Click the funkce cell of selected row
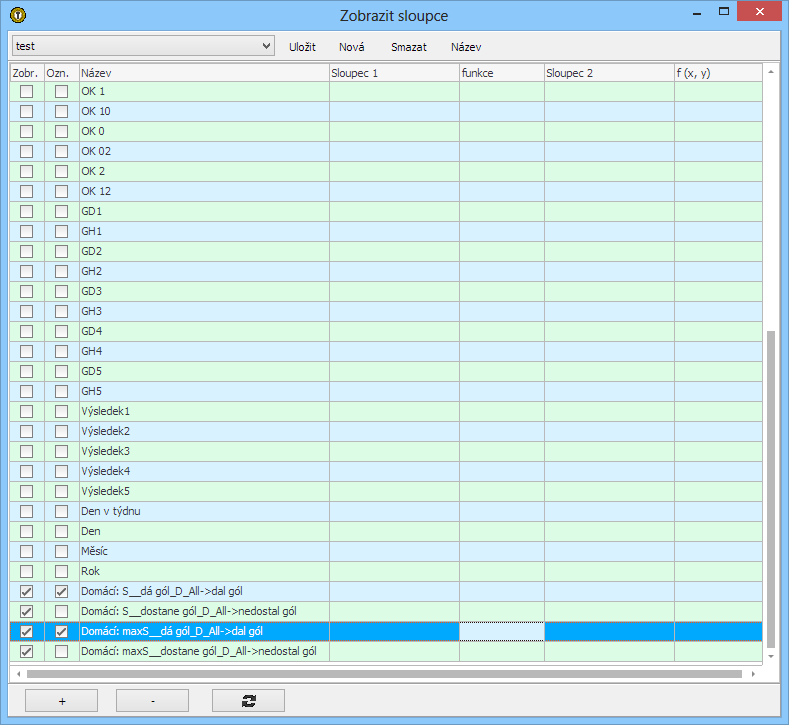789x725 pixels. (501, 631)
